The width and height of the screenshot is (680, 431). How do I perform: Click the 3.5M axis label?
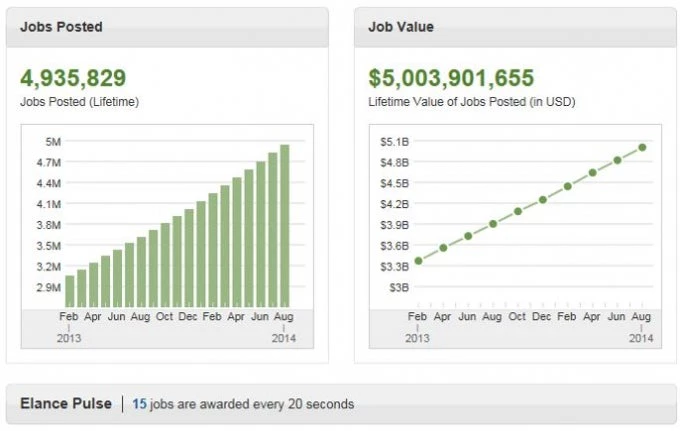(49, 246)
